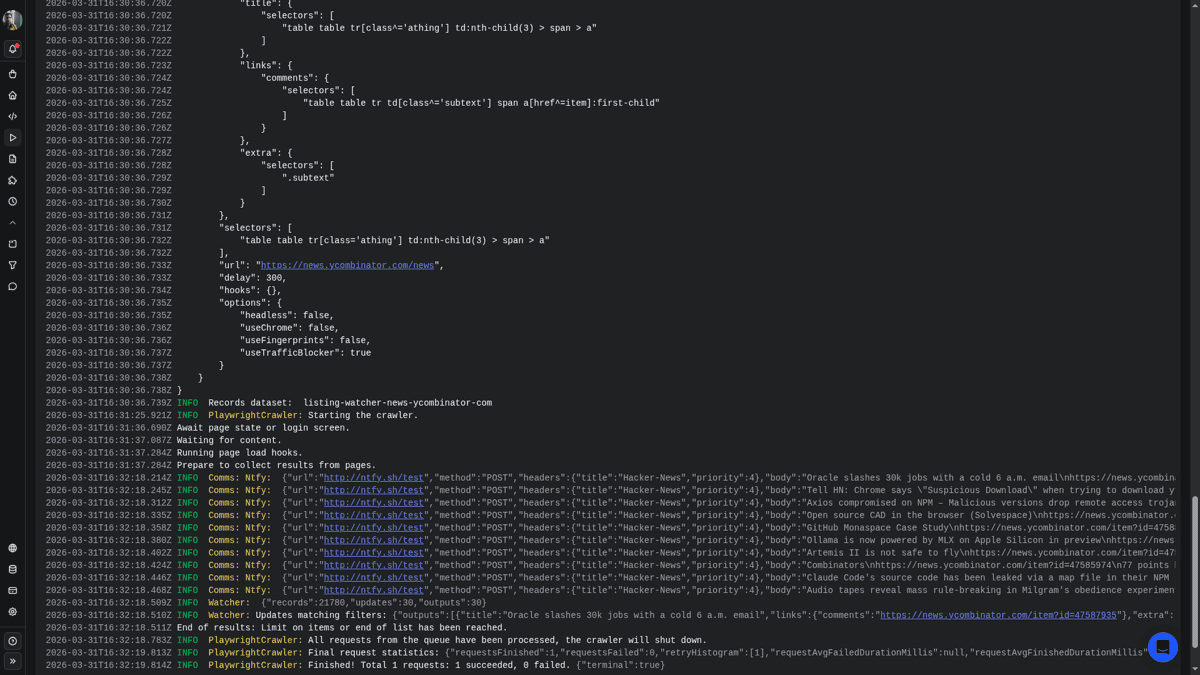Follow the news.ycombinator.com/news url link
This screenshot has width=1200, height=675.
point(347,266)
